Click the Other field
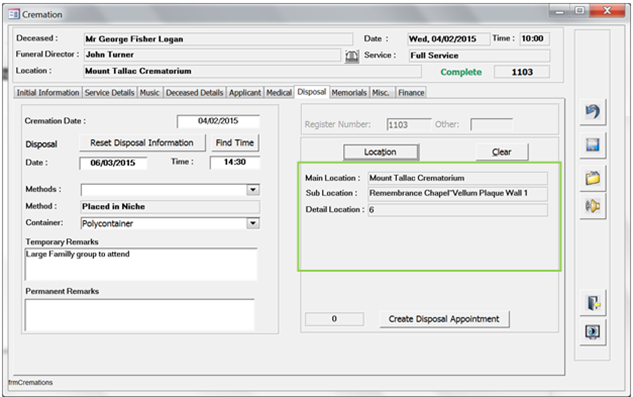Image resolution: width=633 pixels, height=397 pixels. tap(491, 124)
